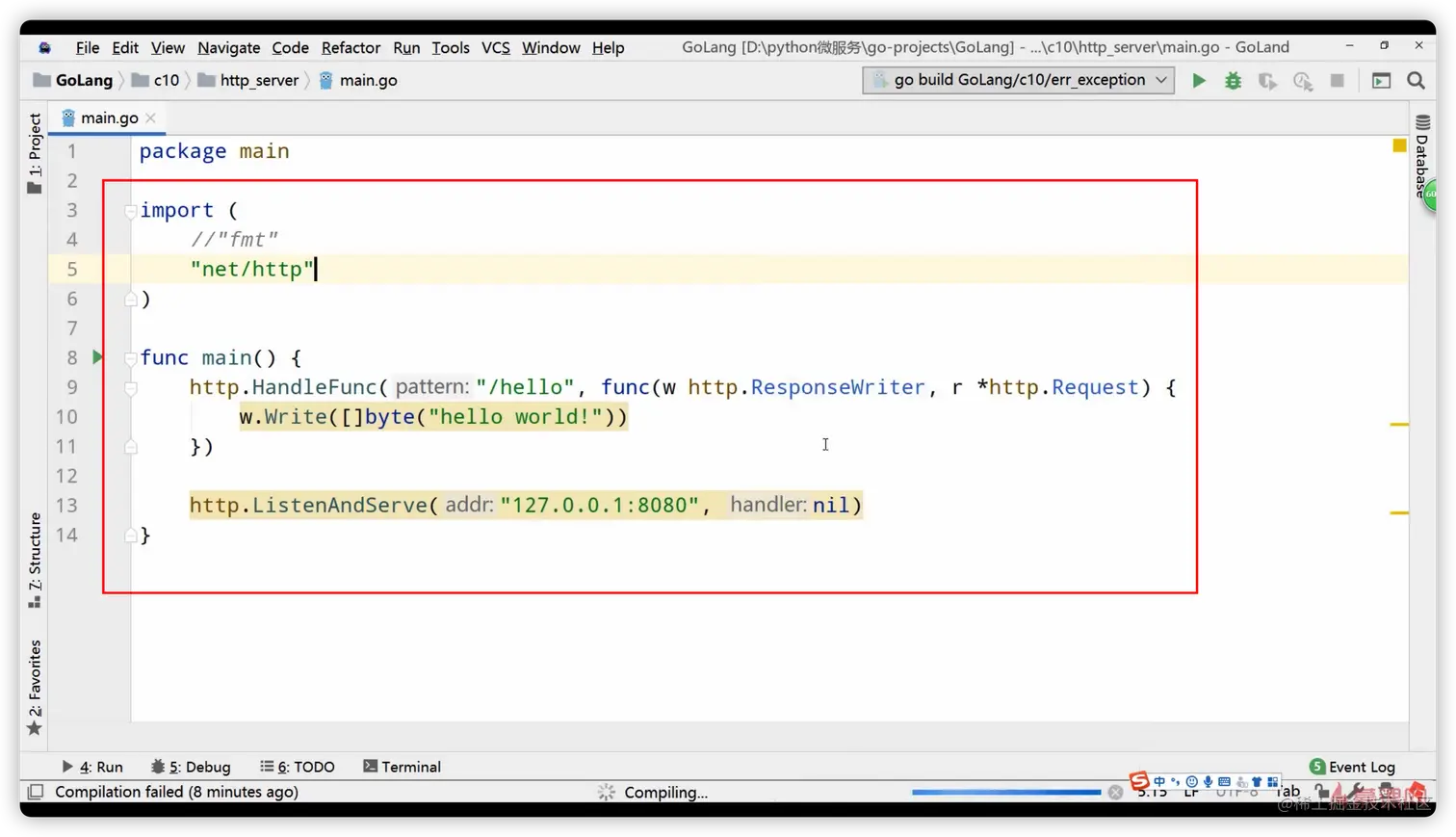Stop the running process
The image size is (1456, 837).
point(1338,81)
